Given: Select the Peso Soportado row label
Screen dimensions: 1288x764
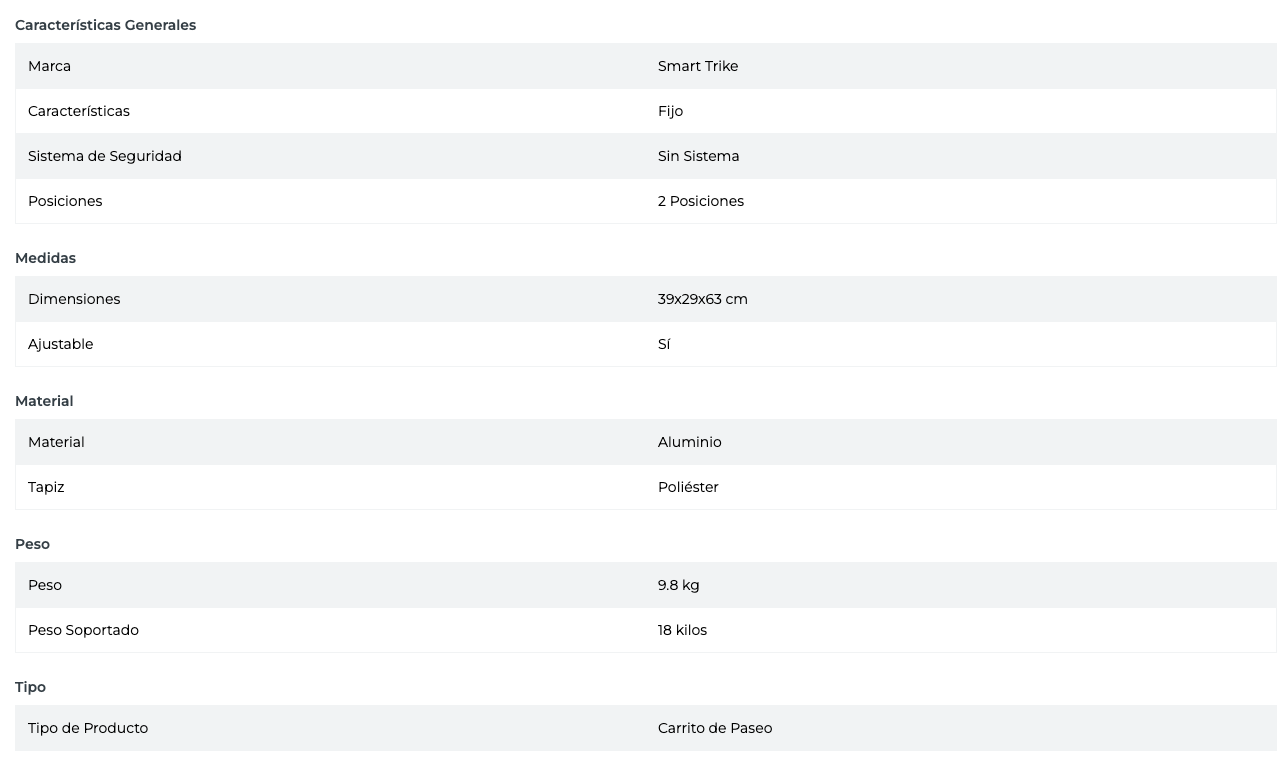Looking at the screenshot, I should [83, 630].
